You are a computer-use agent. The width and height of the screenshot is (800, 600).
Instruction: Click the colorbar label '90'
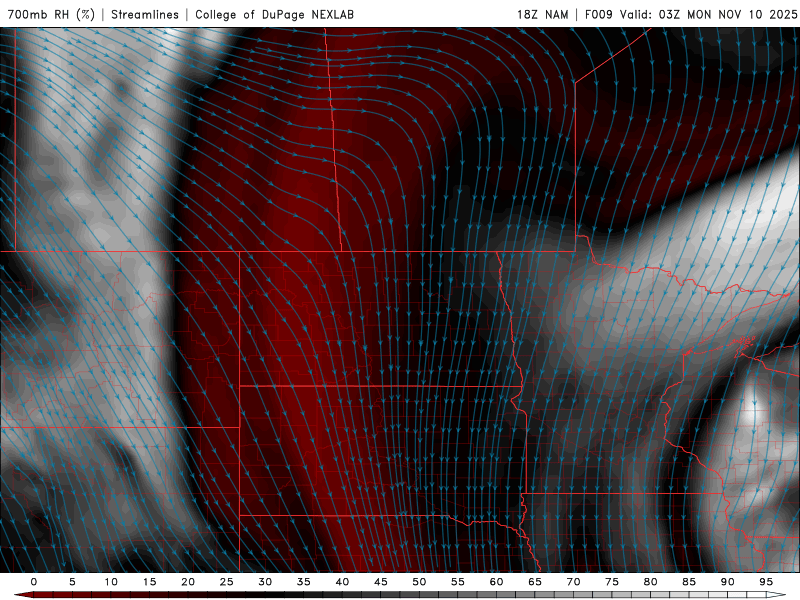point(727,582)
